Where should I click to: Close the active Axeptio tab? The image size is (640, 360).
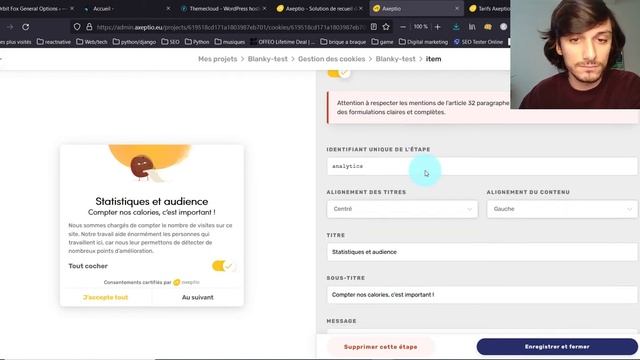(x=457, y=9)
